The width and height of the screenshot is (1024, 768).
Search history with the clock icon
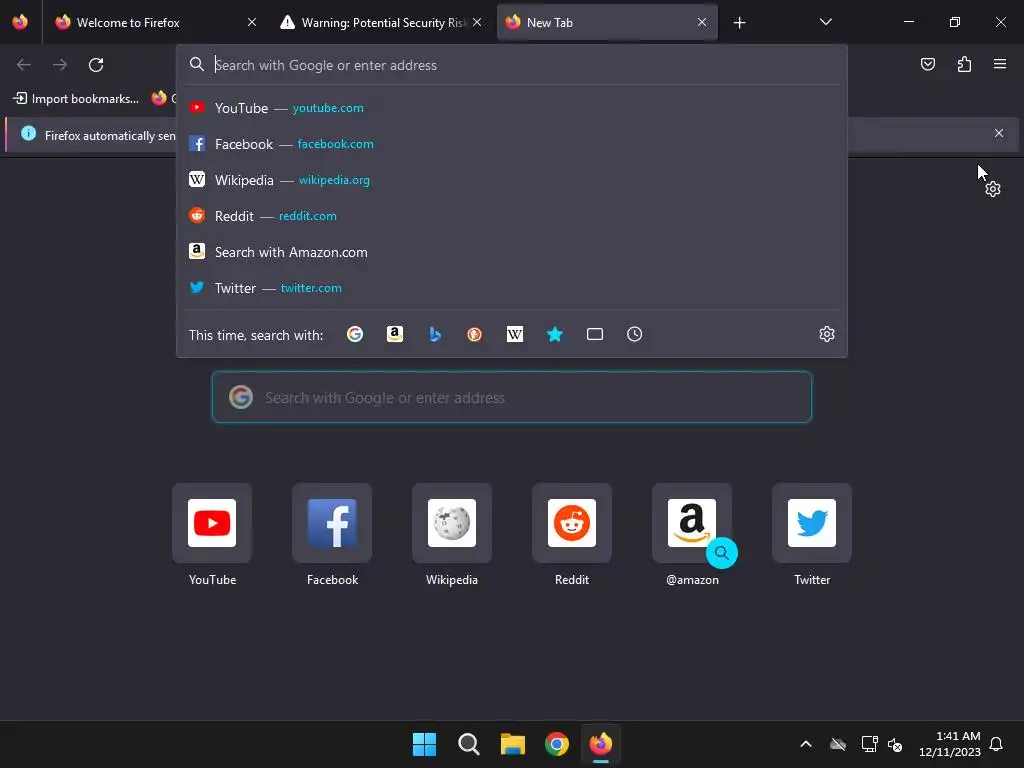coord(635,334)
